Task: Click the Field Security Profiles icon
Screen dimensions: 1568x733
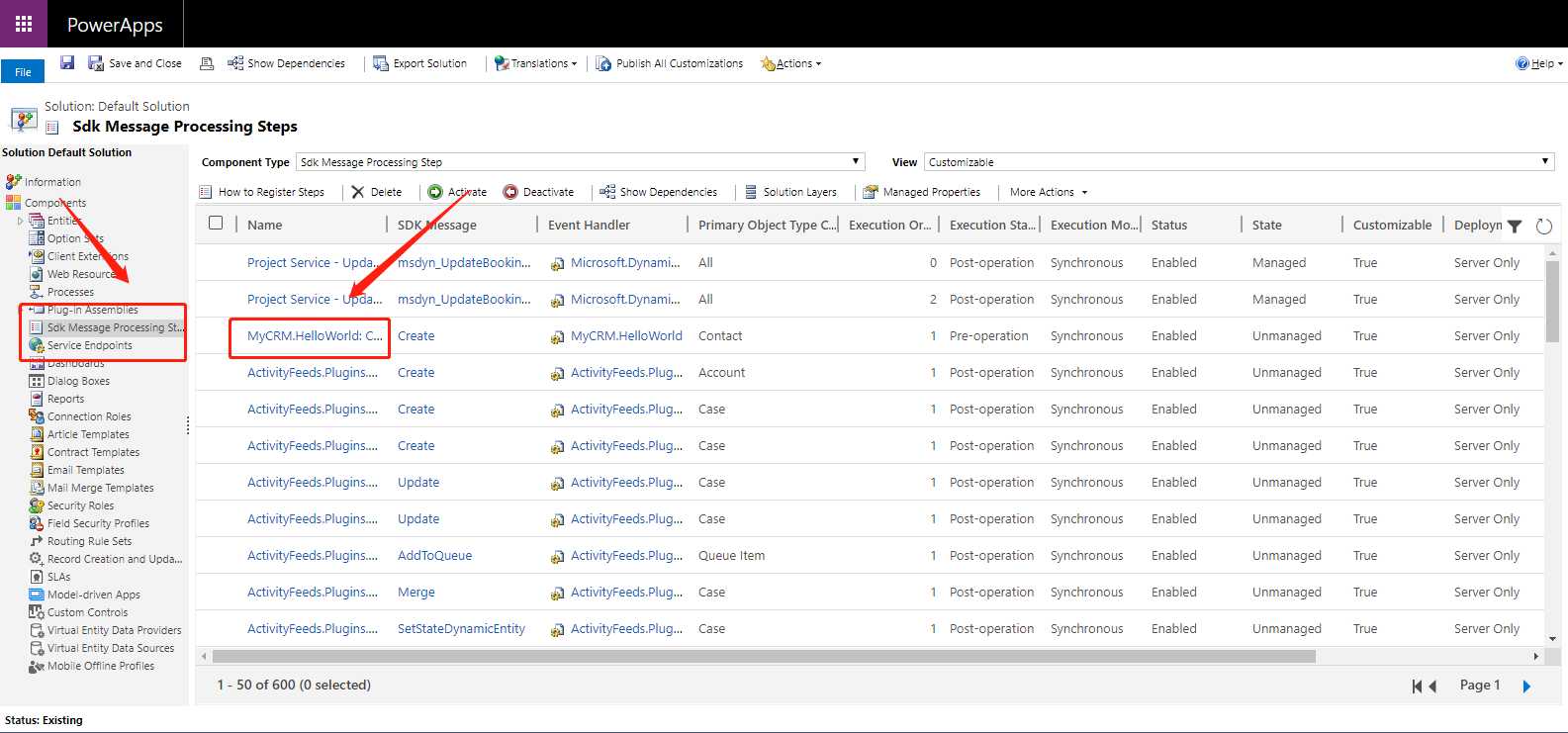Action: [x=37, y=523]
